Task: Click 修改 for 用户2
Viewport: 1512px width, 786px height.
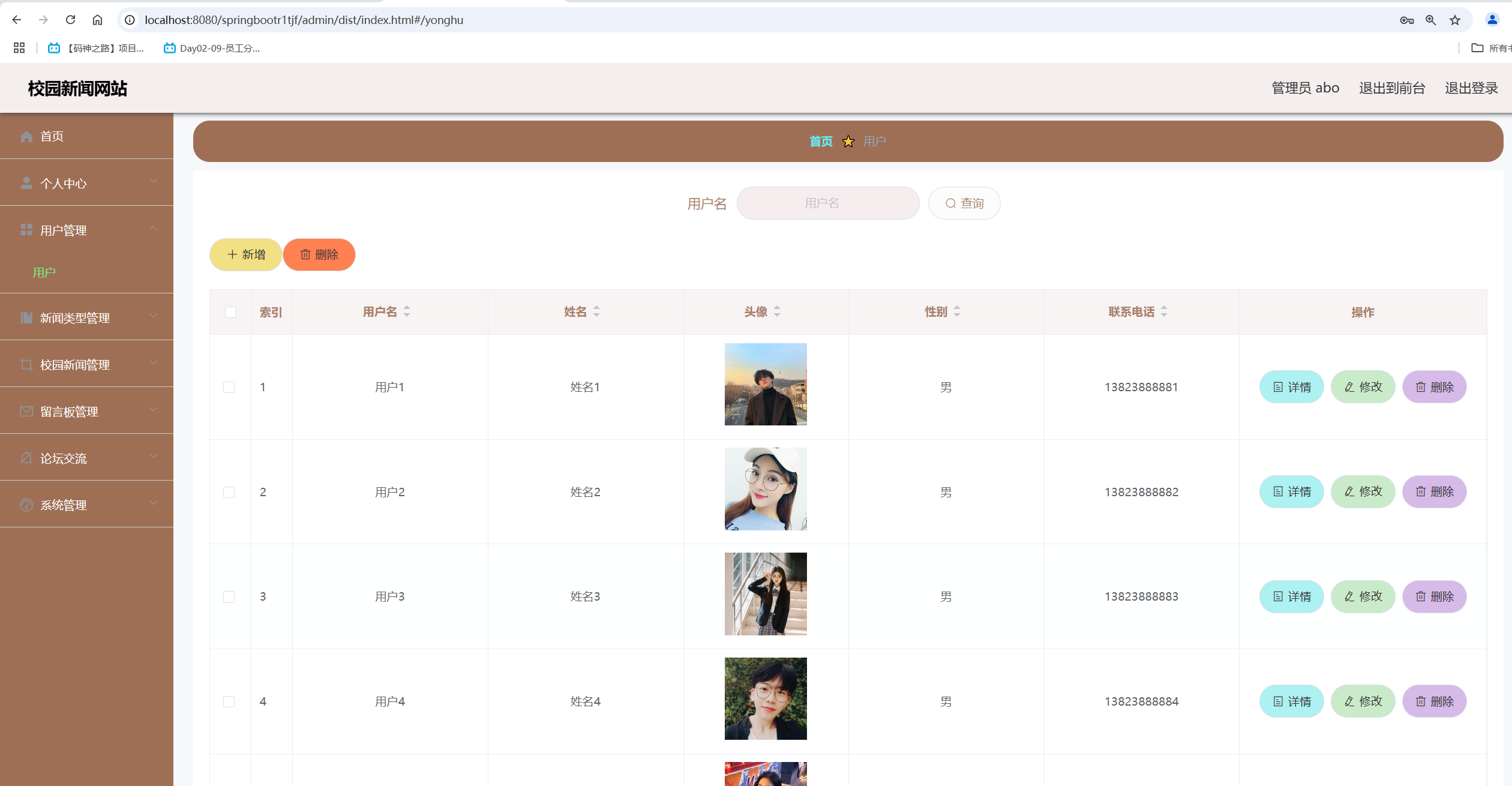Action: pos(1363,492)
